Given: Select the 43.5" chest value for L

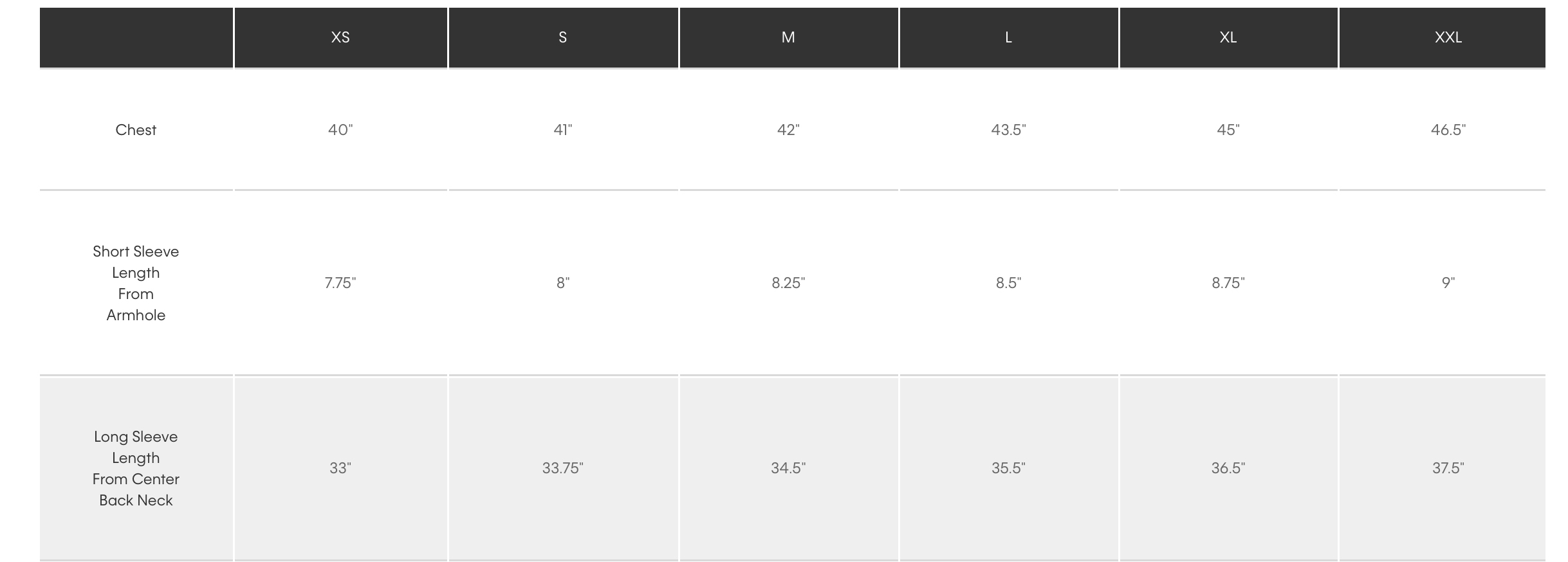Looking at the screenshot, I should click(1008, 130).
